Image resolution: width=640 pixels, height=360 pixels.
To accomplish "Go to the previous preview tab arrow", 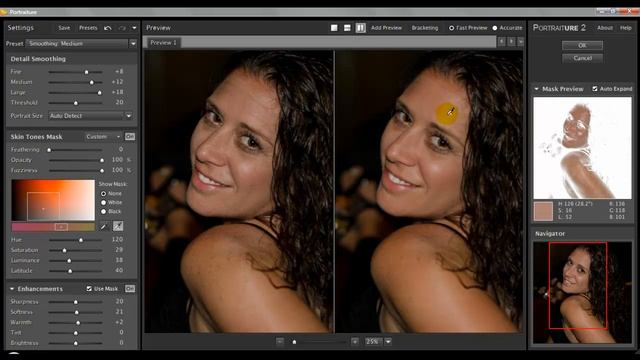I will tap(501, 42).
